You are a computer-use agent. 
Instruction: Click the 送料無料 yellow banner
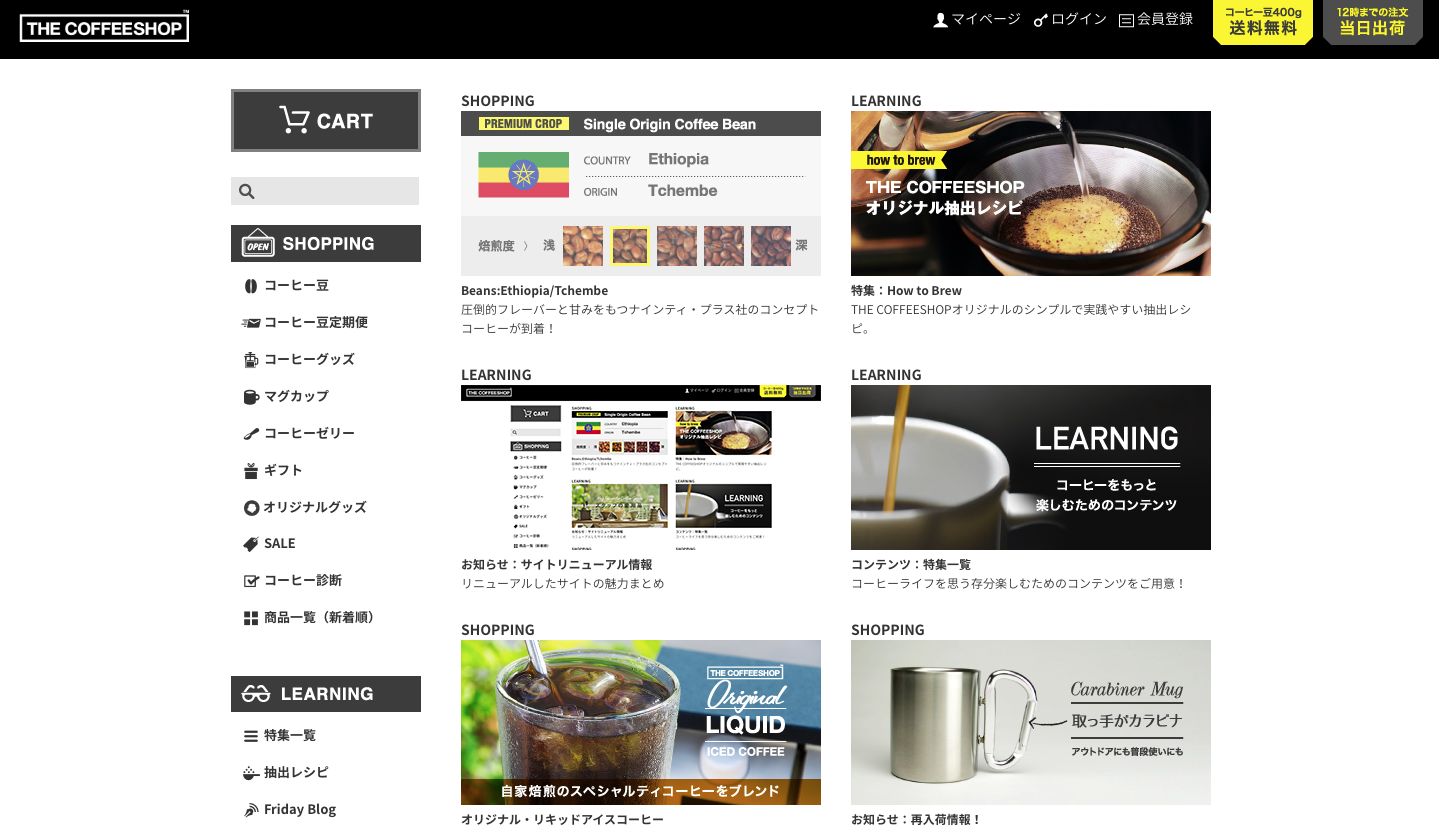1263,22
